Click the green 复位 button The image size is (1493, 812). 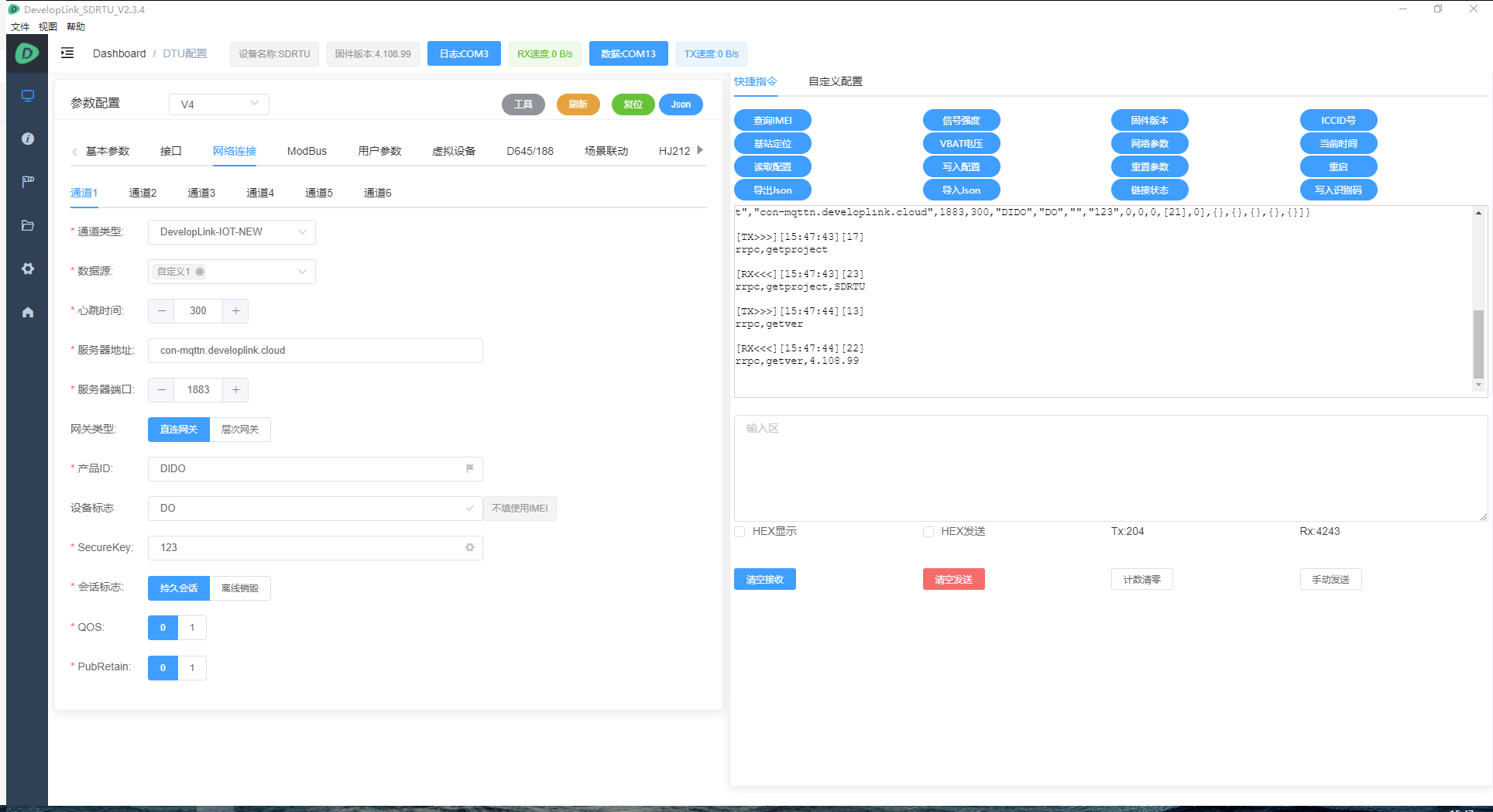pos(633,104)
